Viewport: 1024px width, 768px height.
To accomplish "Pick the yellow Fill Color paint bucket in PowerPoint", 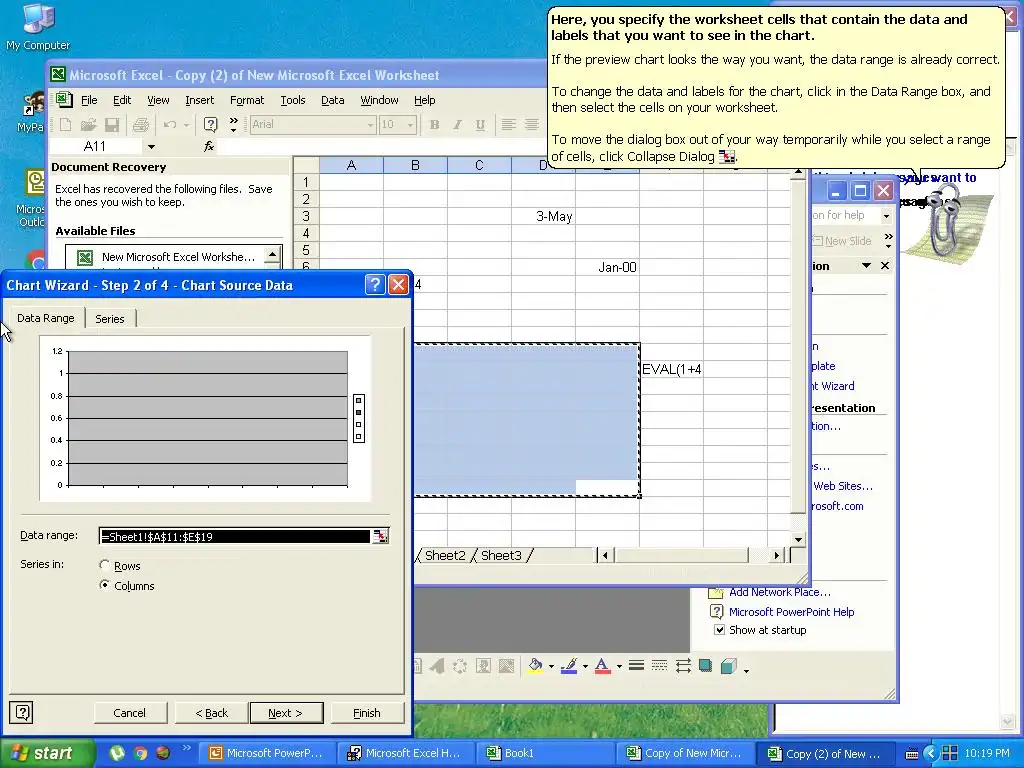I will point(536,665).
